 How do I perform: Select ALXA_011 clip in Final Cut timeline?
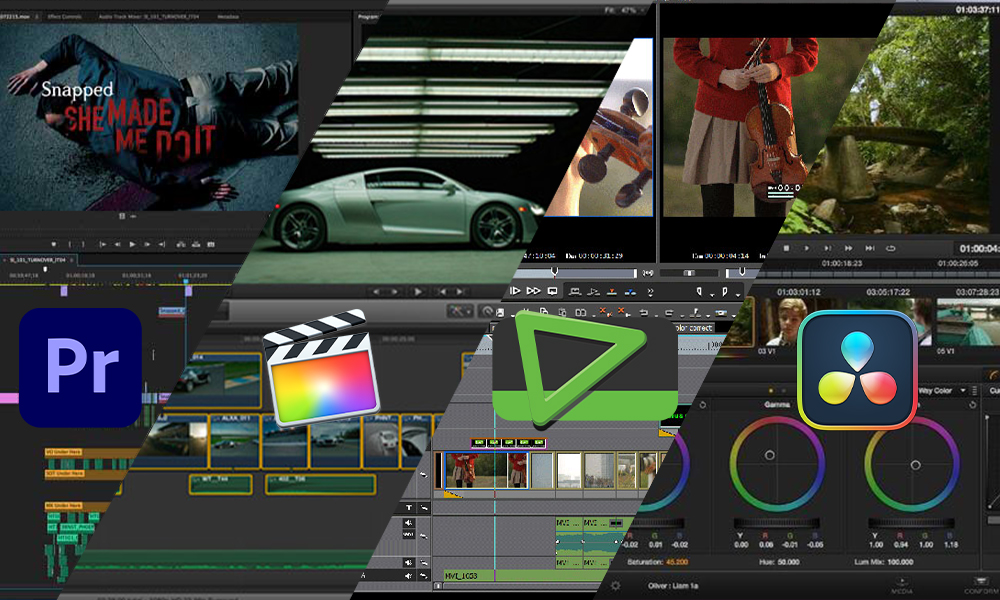pyautogui.click(x=235, y=441)
